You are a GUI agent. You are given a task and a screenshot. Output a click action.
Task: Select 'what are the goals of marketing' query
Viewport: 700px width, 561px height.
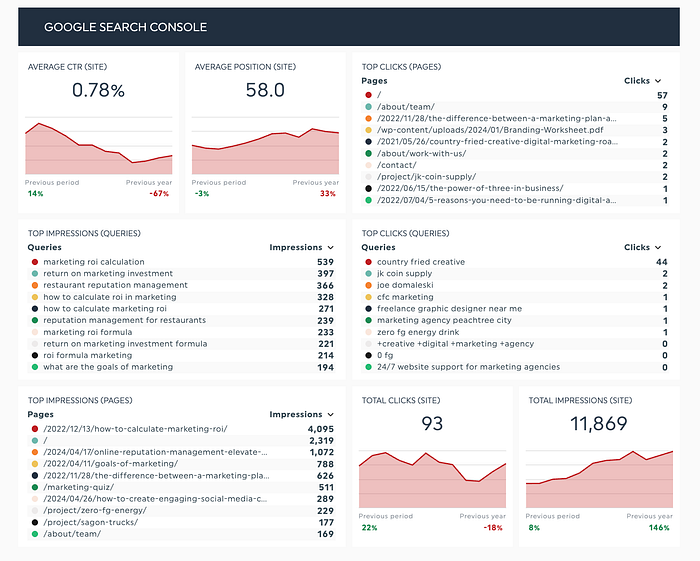[x=182, y=367]
